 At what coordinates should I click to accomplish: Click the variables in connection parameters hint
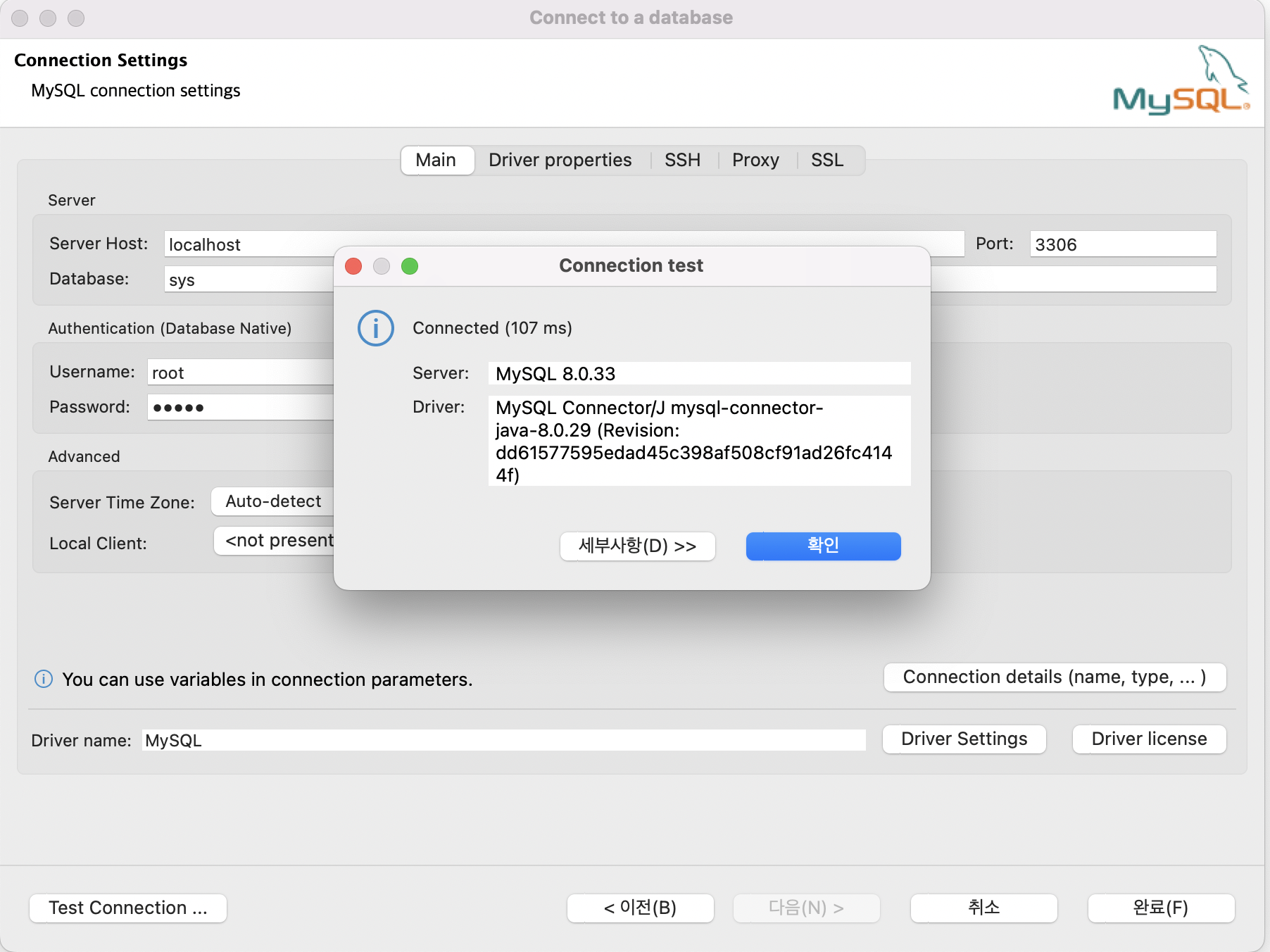(x=268, y=679)
